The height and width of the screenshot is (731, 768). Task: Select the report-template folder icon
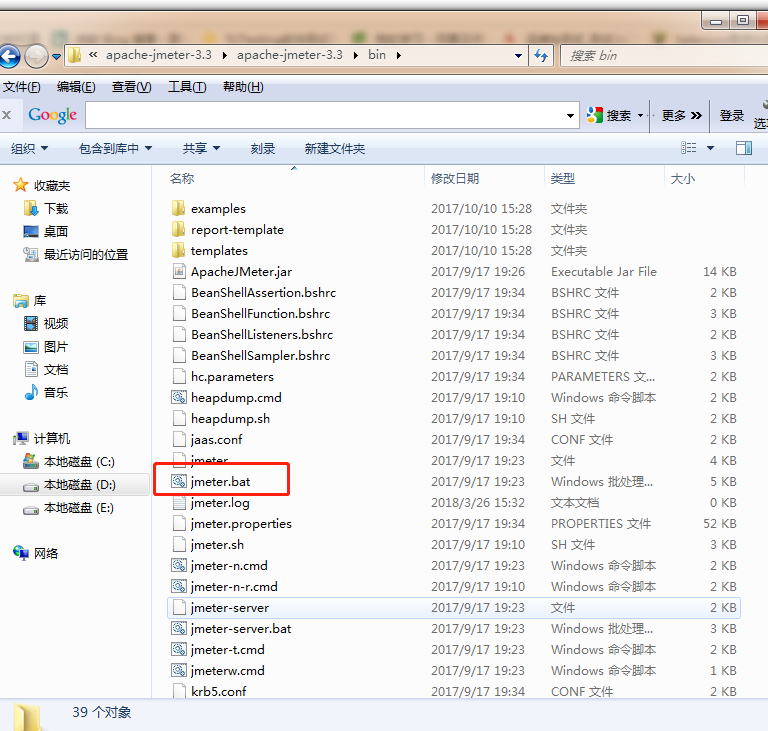(x=179, y=229)
